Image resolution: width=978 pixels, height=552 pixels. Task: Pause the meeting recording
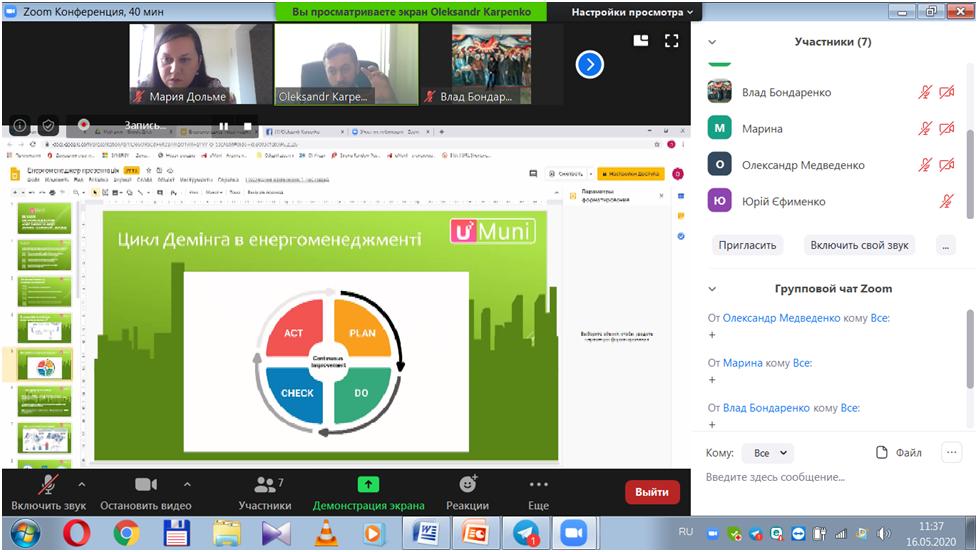point(223,126)
